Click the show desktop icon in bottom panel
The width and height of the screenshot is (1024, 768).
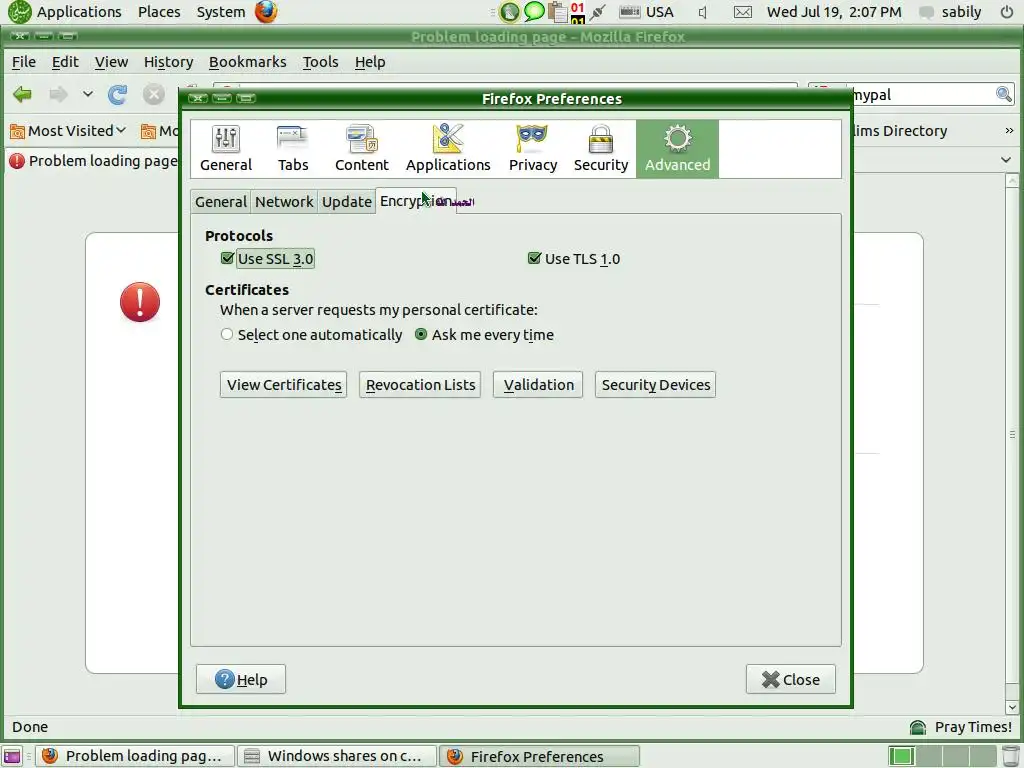tap(12, 756)
